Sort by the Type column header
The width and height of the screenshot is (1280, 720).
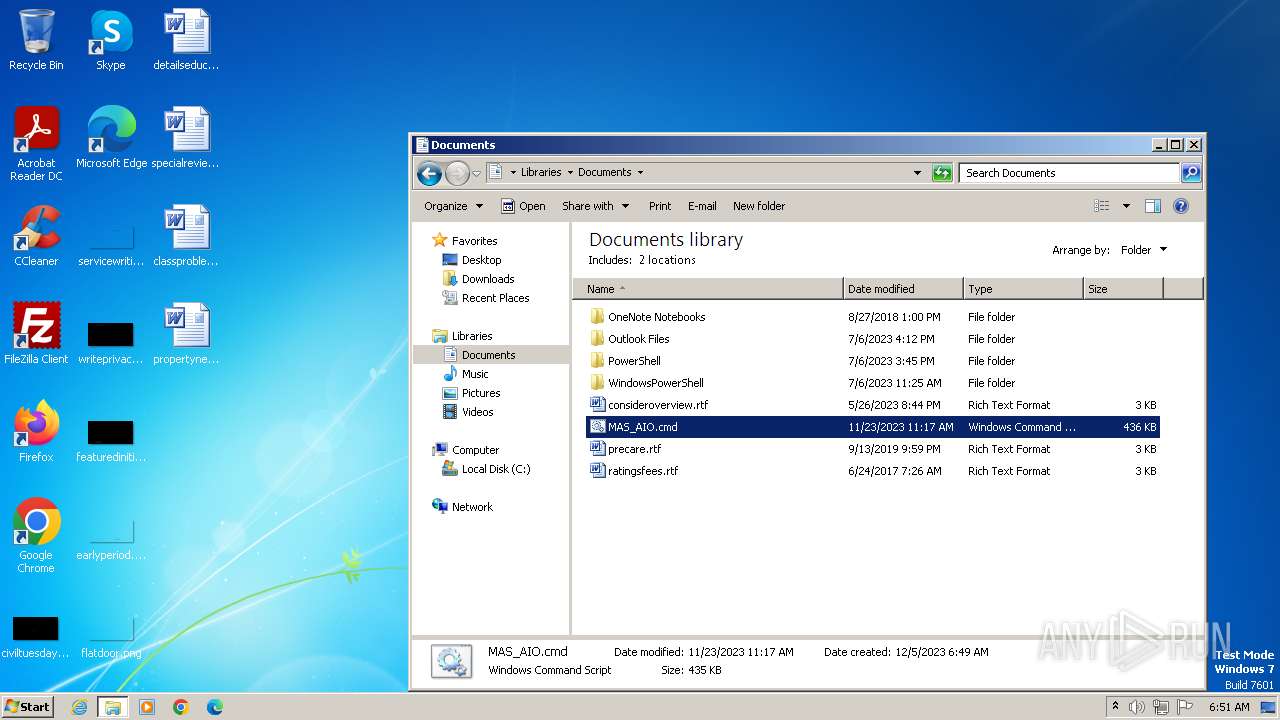(x=1023, y=289)
